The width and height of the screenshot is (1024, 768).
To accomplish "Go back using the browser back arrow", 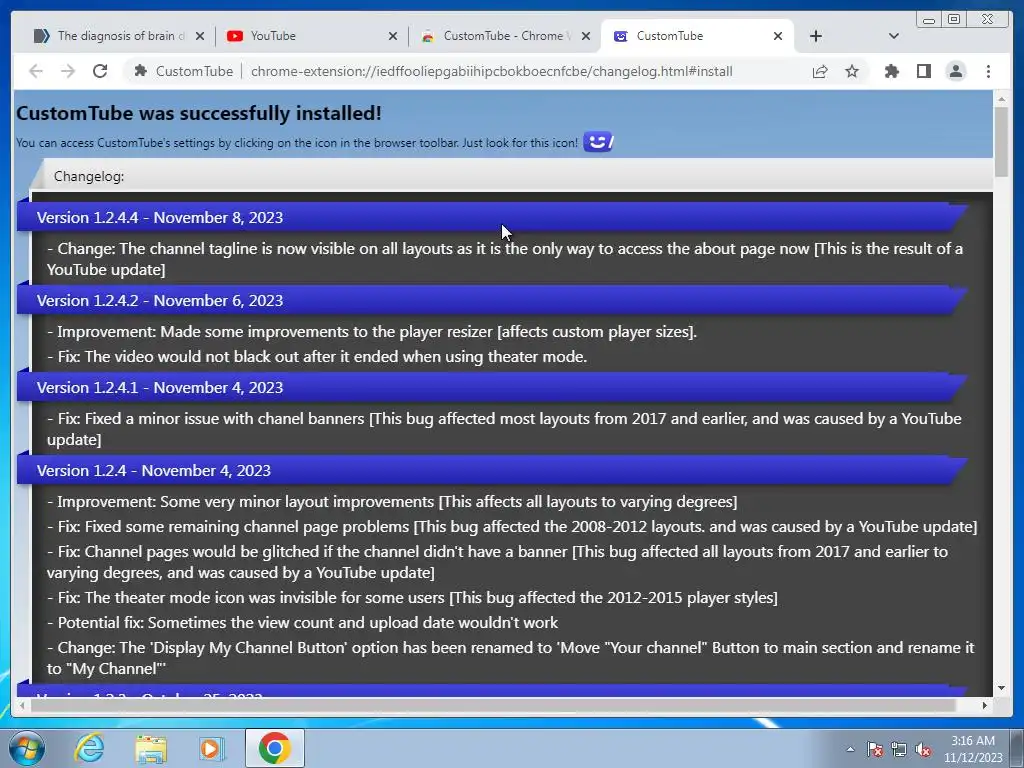I will click(36, 71).
